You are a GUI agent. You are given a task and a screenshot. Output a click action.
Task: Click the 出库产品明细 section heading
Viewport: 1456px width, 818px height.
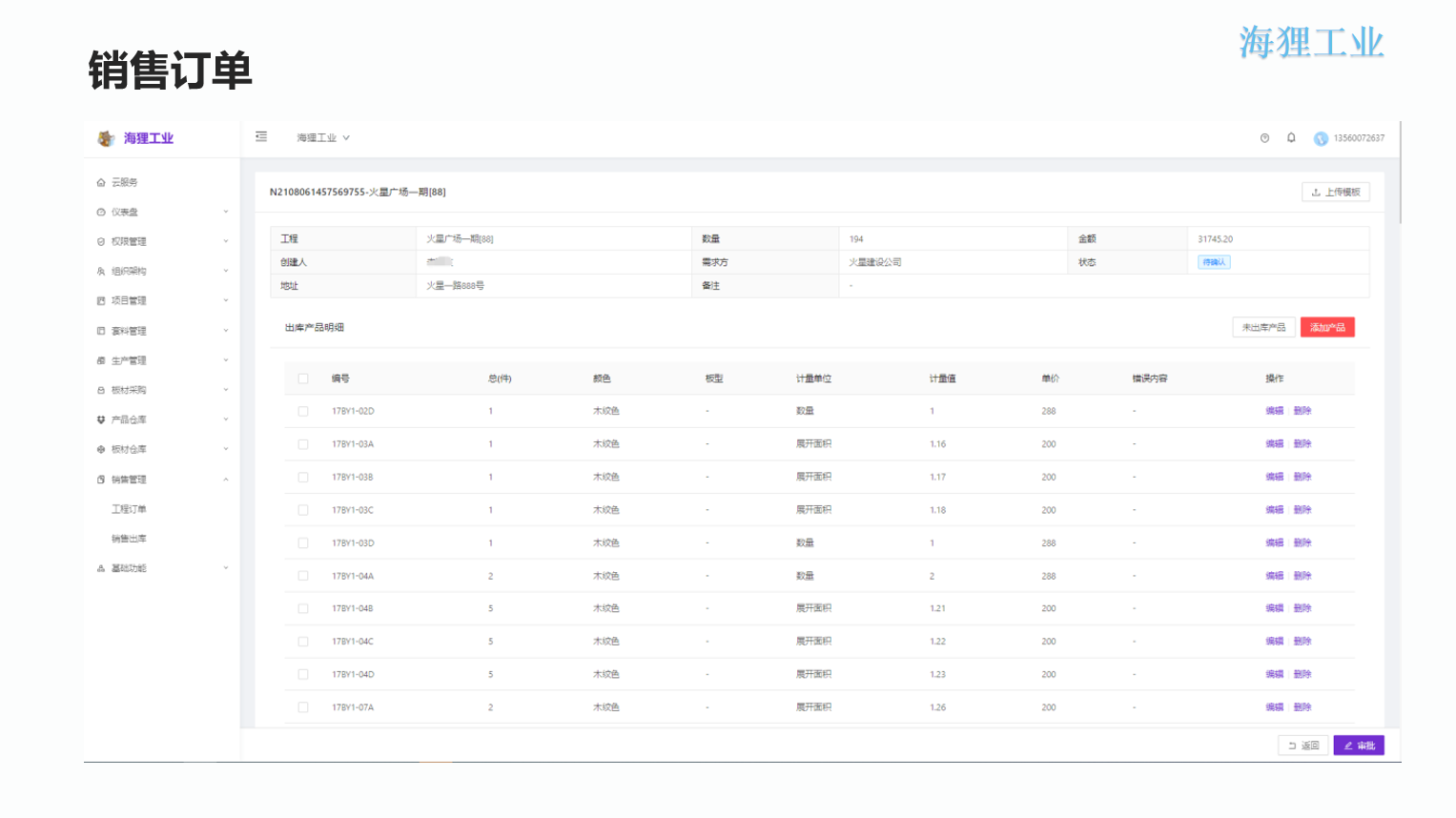(314, 327)
